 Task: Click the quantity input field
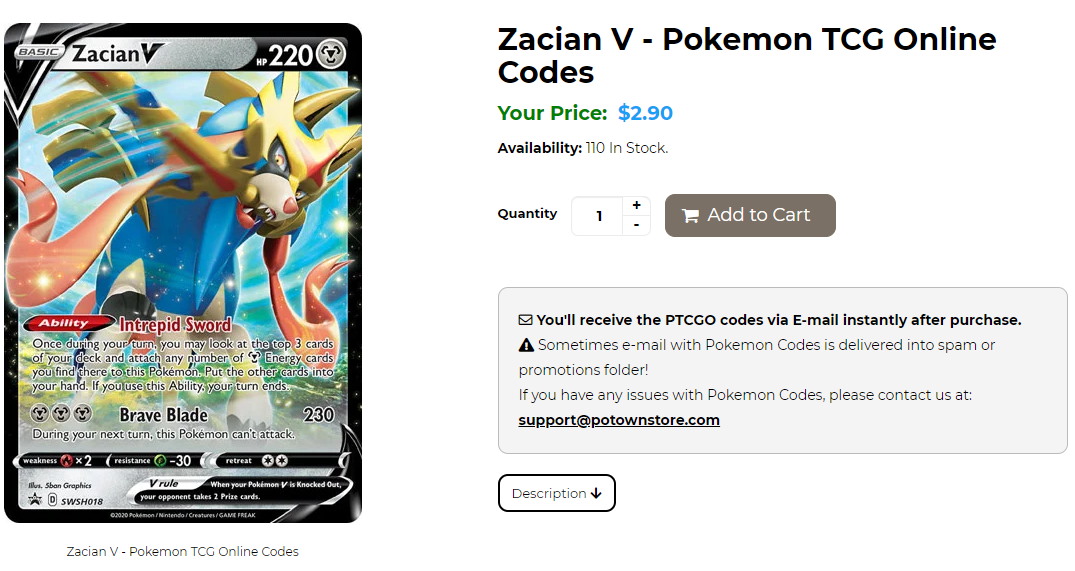598,216
